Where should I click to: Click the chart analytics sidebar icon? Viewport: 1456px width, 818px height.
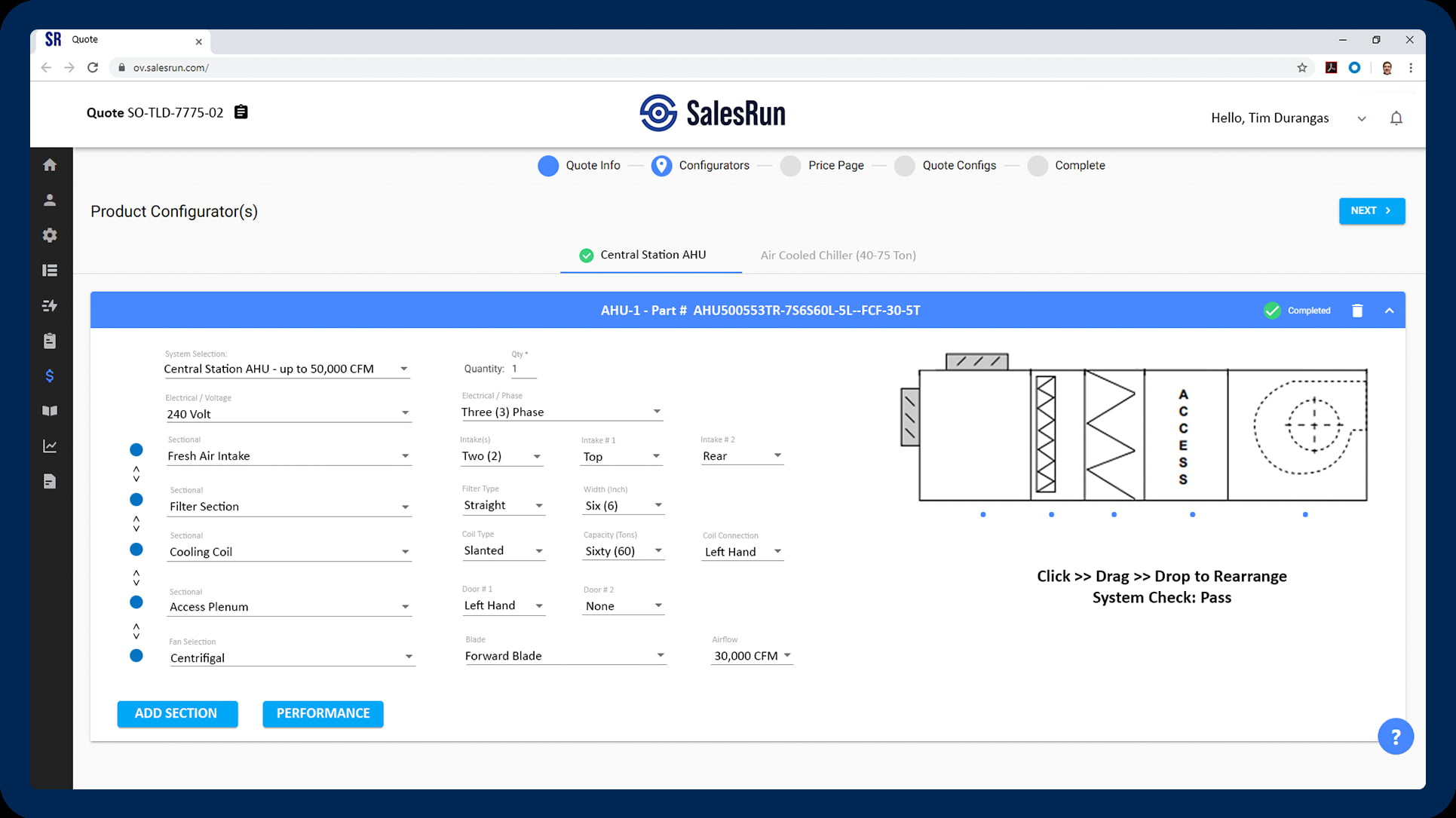[x=50, y=446]
